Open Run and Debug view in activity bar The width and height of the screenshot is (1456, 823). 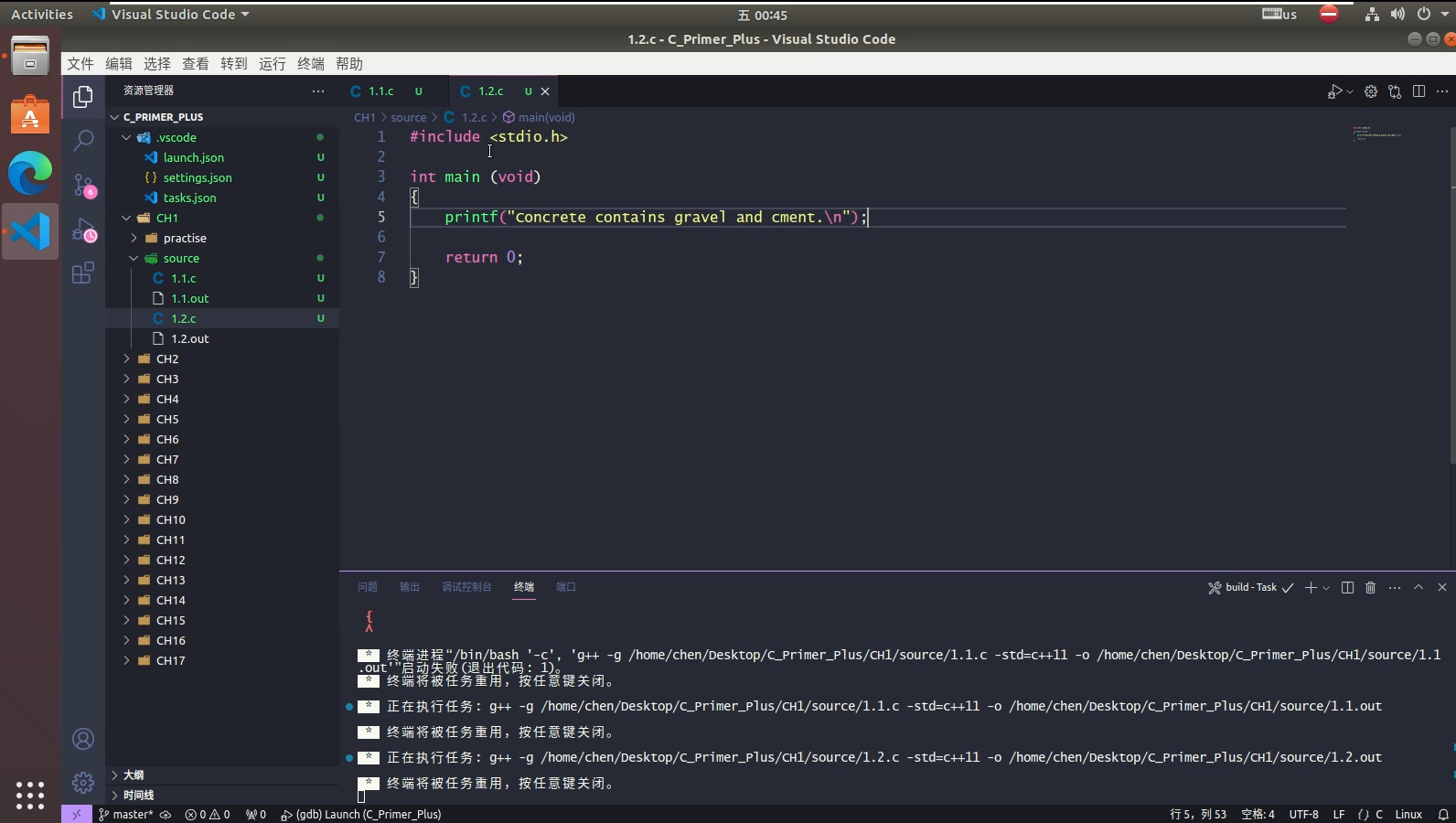pyautogui.click(x=83, y=230)
